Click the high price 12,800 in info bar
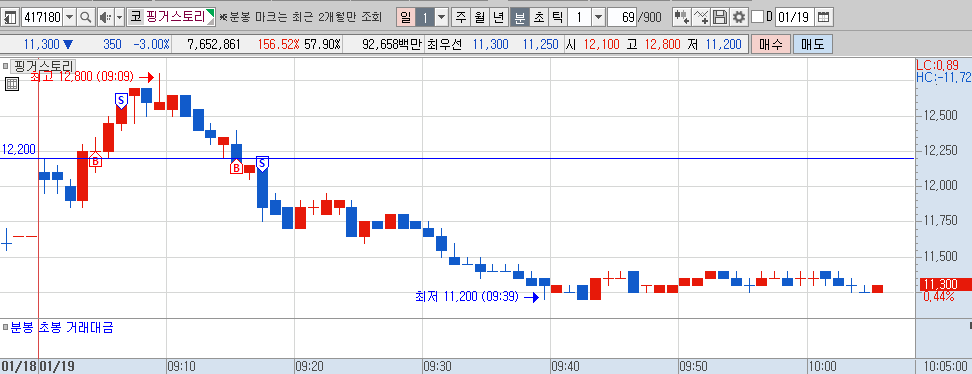 (663, 45)
